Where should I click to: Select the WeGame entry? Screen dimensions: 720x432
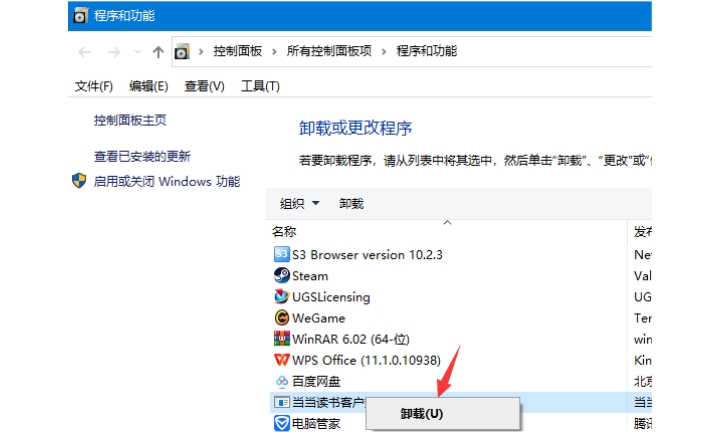pyautogui.click(x=319, y=318)
